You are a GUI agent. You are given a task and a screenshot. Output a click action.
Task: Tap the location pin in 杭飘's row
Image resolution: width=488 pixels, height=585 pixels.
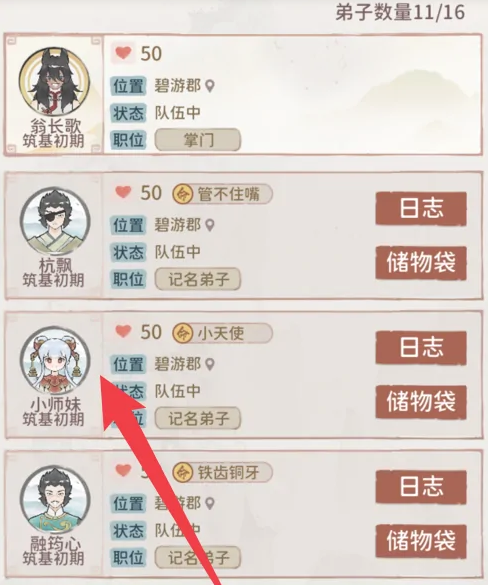[x=210, y=225]
